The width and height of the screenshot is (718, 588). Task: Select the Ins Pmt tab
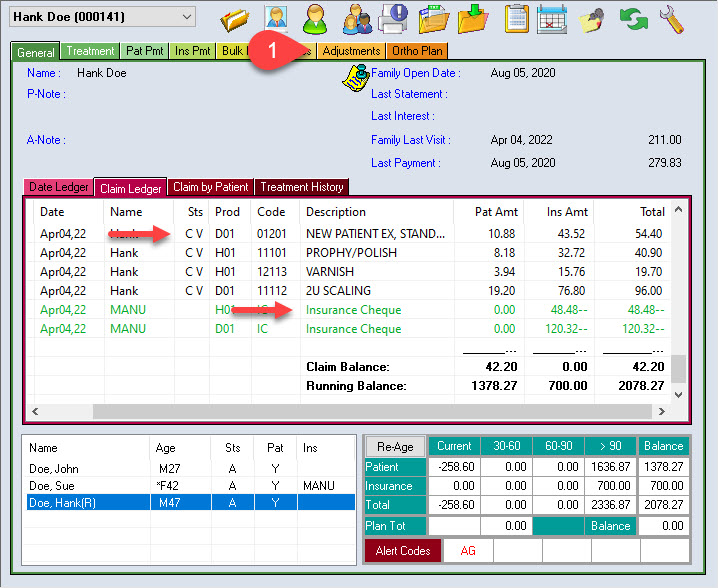pos(192,51)
